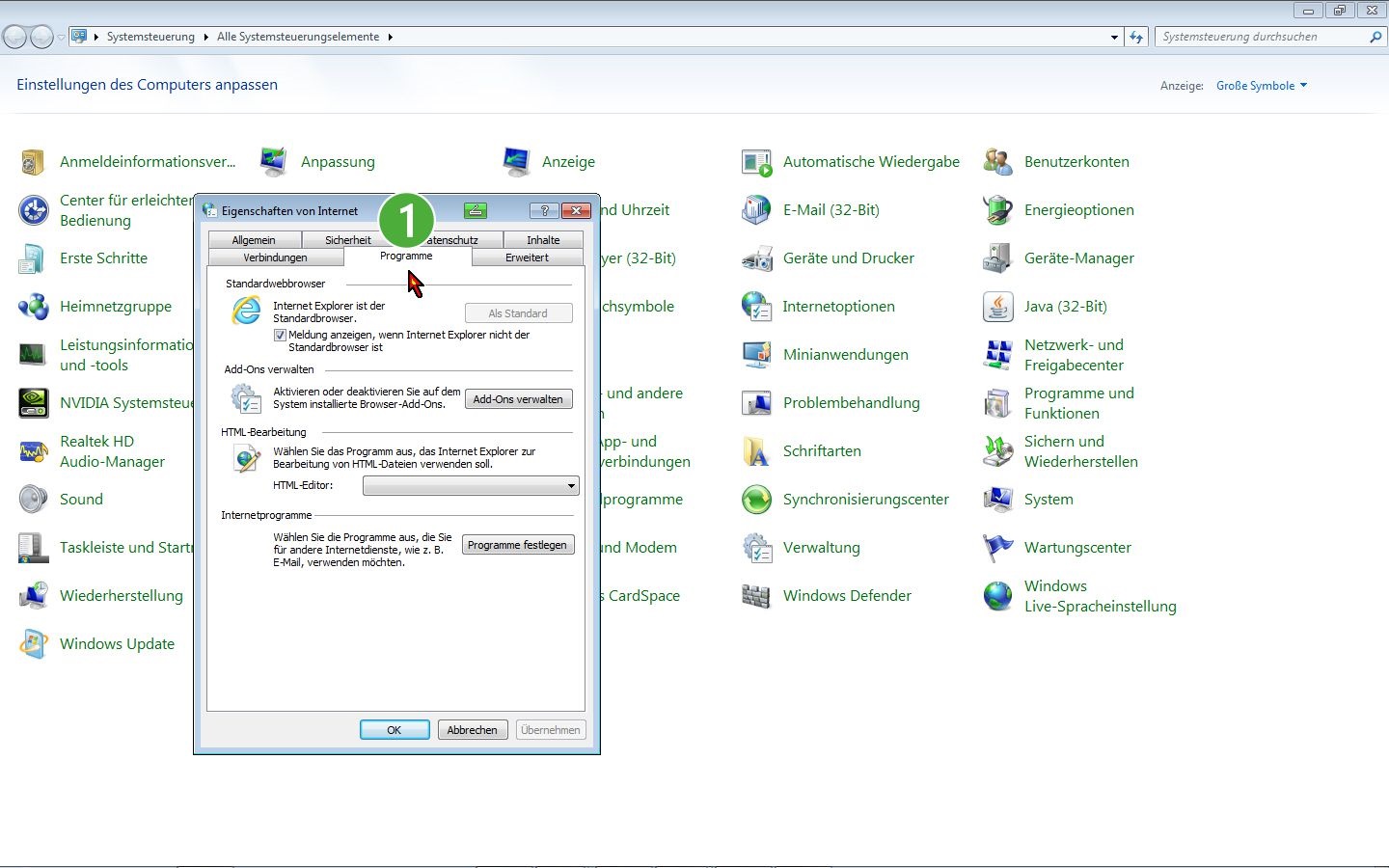Screen dimensions: 1389x868
Task: Switch to the Allgemein tab
Action: (254, 240)
